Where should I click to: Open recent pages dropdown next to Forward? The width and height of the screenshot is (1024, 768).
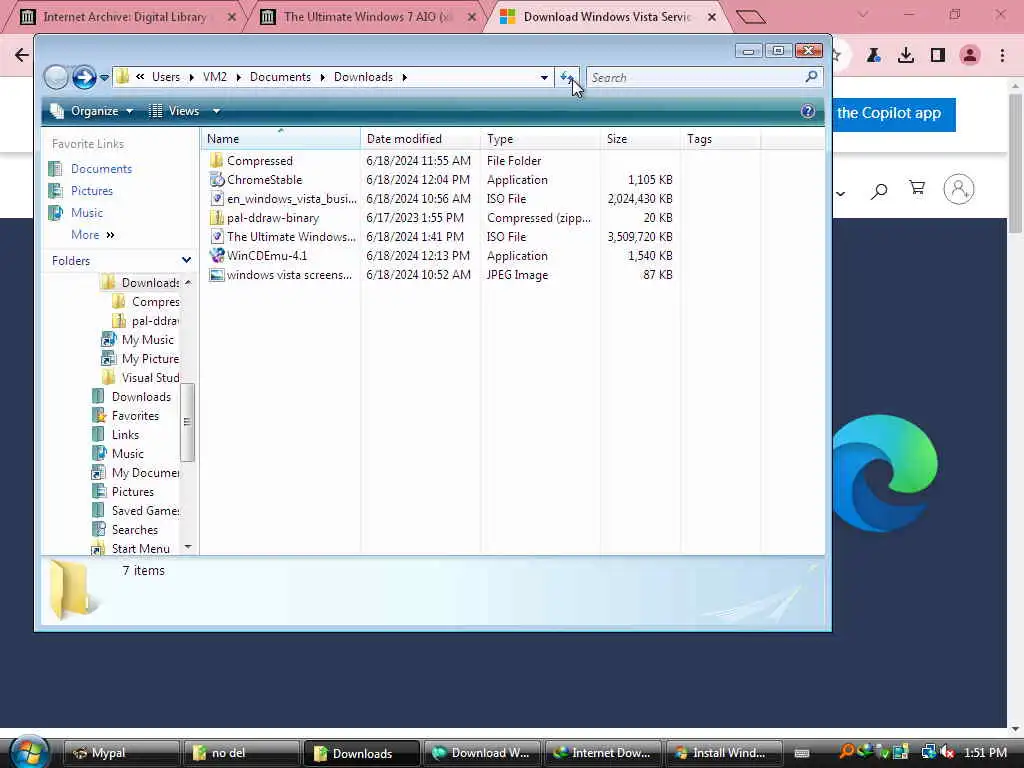coord(104,78)
